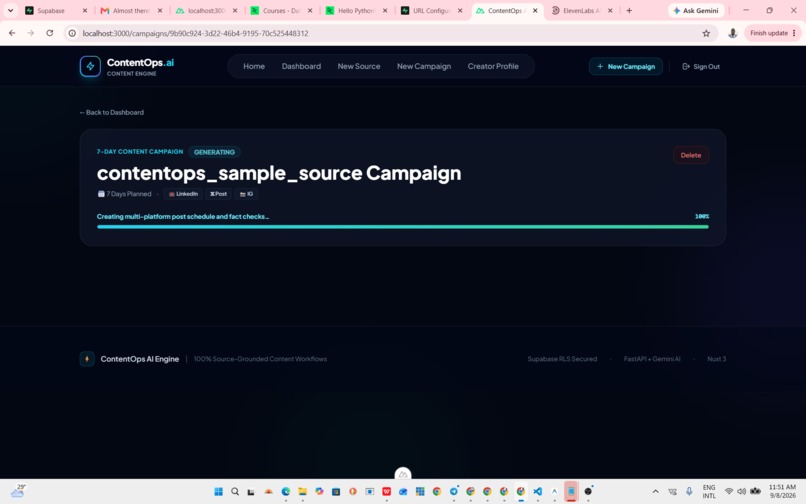The height and width of the screenshot is (504, 806).
Task: Open Ask Gemini in the browser
Action: point(696,10)
